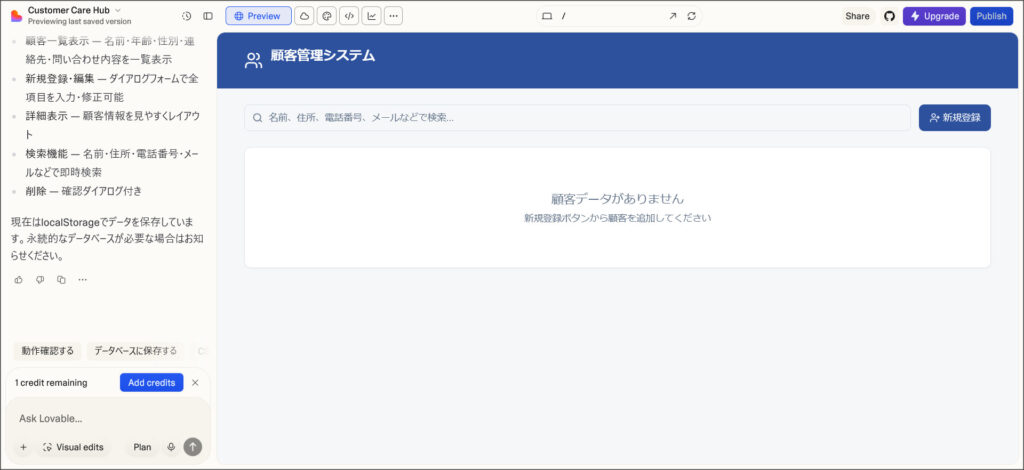Open the design palette icon
This screenshot has width=1024, height=470.
pyautogui.click(x=327, y=16)
